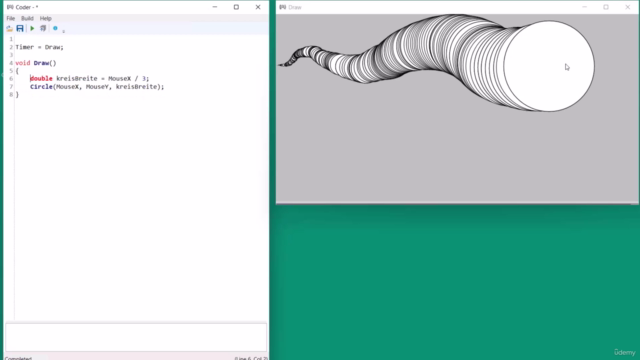Viewport: 640px width, 360px height.
Task: Open the File menu
Action: click(11, 18)
